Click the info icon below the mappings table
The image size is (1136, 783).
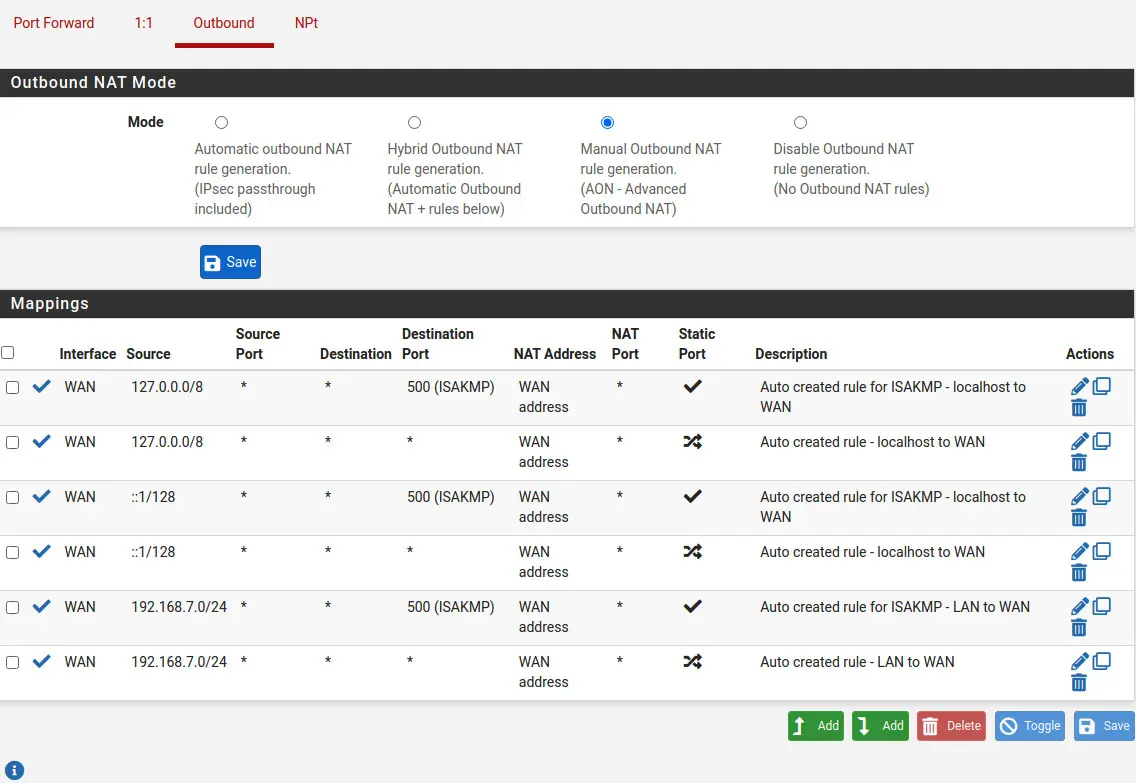pos(14,770)
